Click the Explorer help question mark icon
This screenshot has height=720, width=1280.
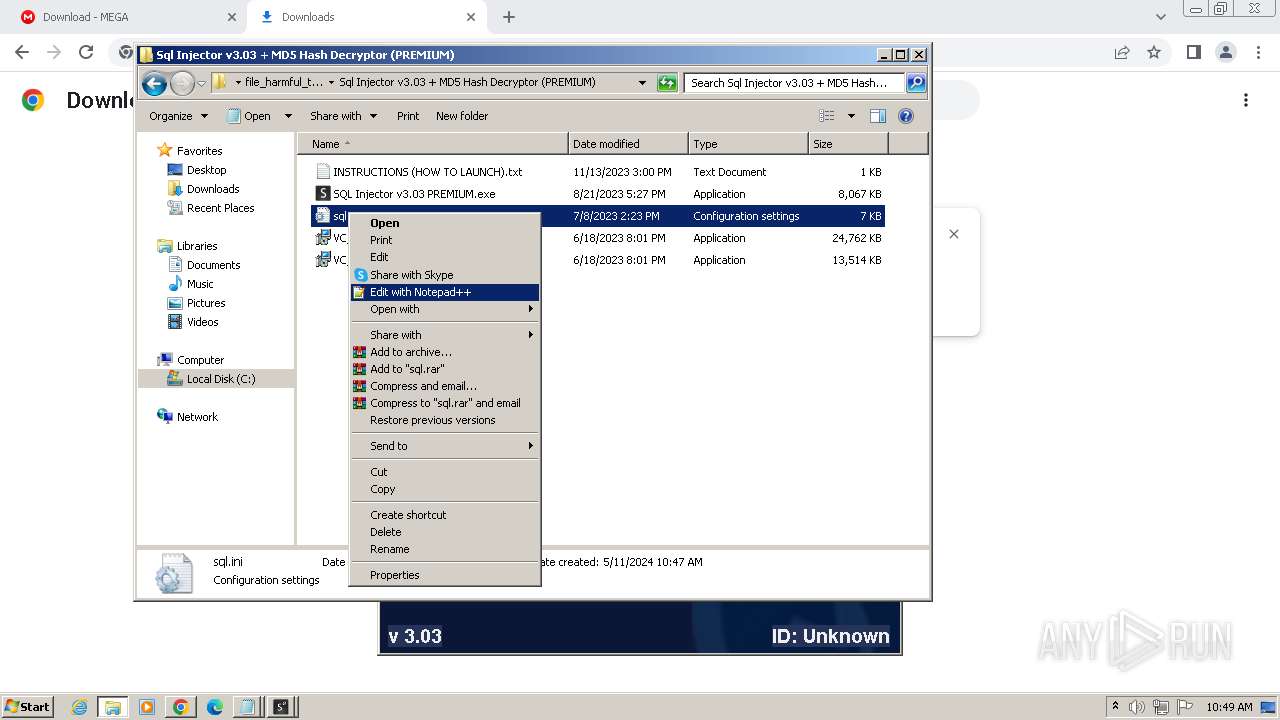(x=906, y=116)
